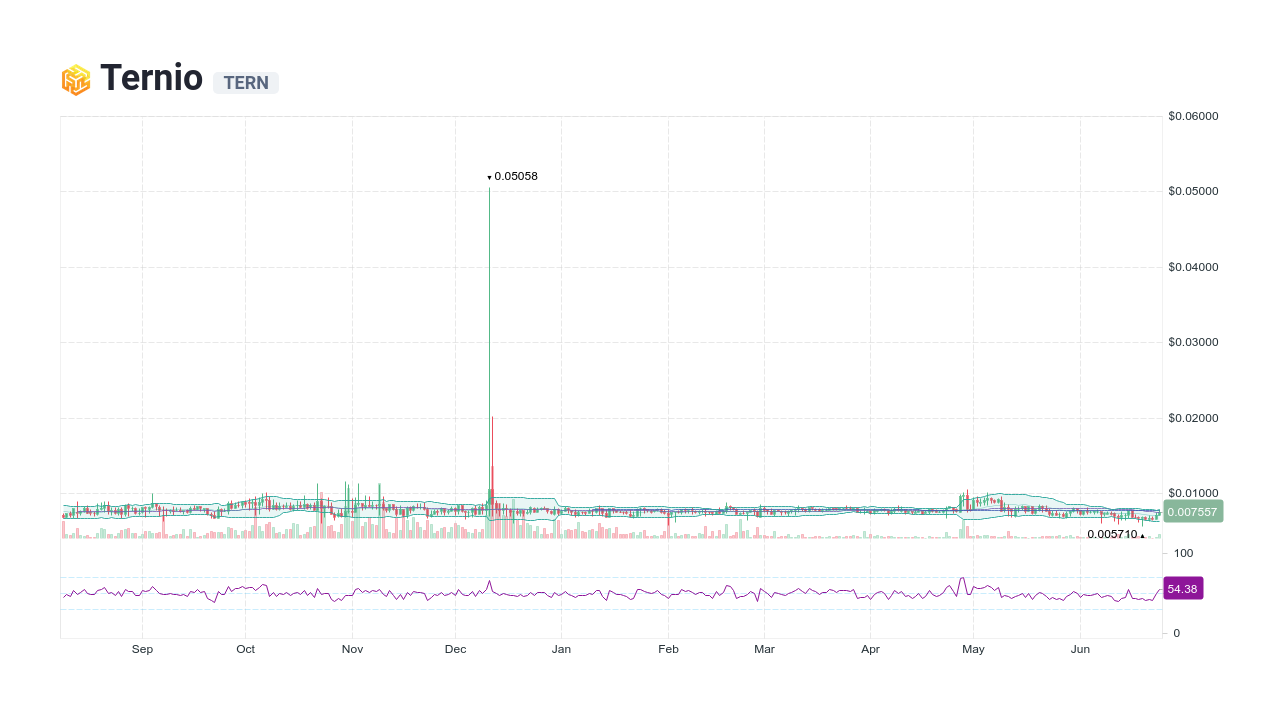Click the Ternio title heading

tap(151, 78)
